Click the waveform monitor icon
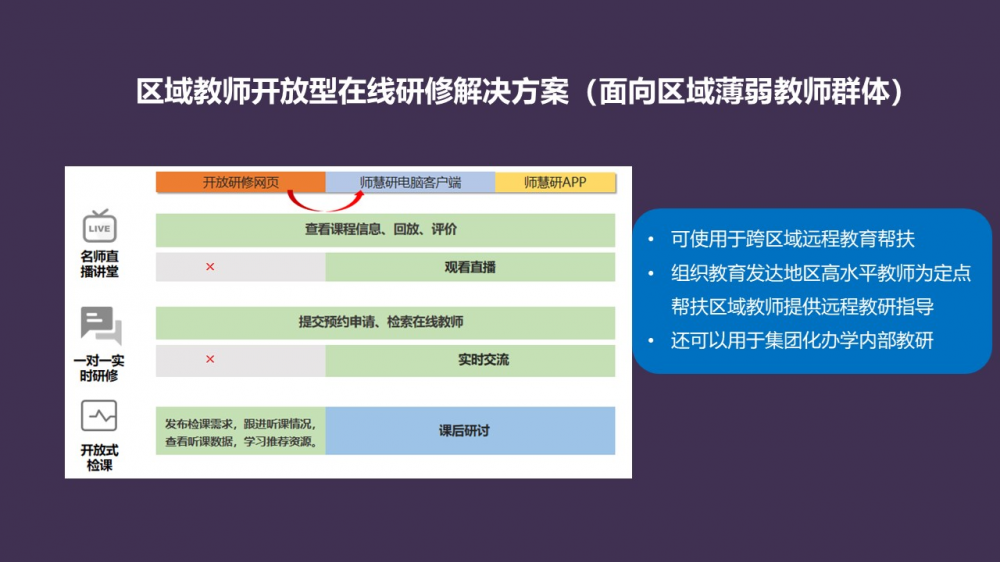Image resolution: width=1000 pixels, height=562 pixels. click(x=100, y=414)
